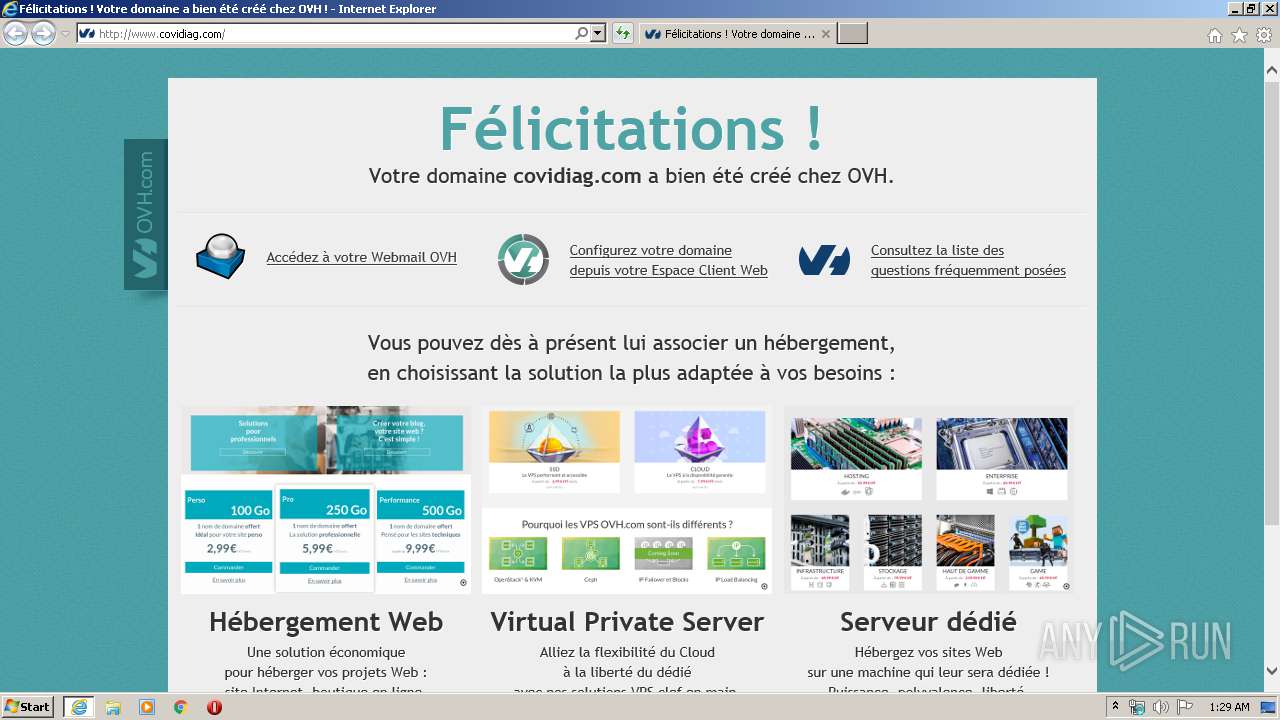Click the network tray icon
The width and height of the screenshot is (1280, 720).
pos(1137,707)
